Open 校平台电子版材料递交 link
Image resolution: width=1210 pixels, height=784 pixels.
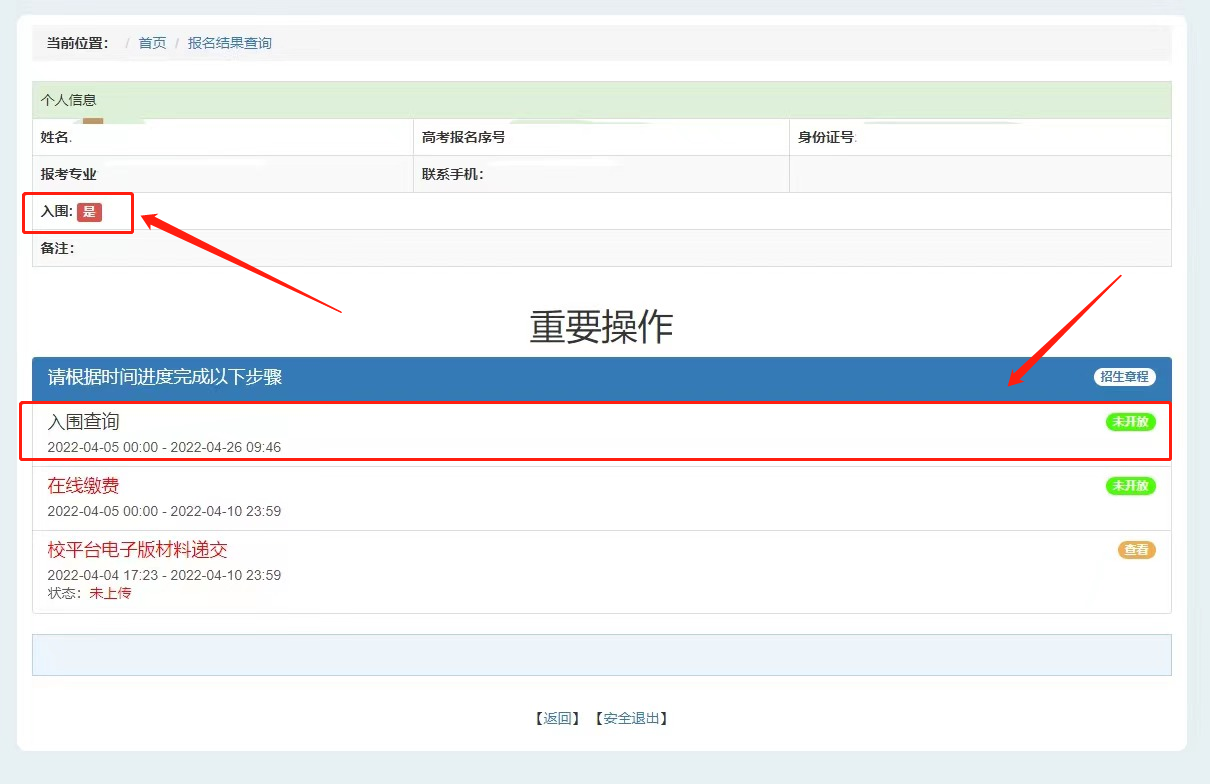(138, 550)
